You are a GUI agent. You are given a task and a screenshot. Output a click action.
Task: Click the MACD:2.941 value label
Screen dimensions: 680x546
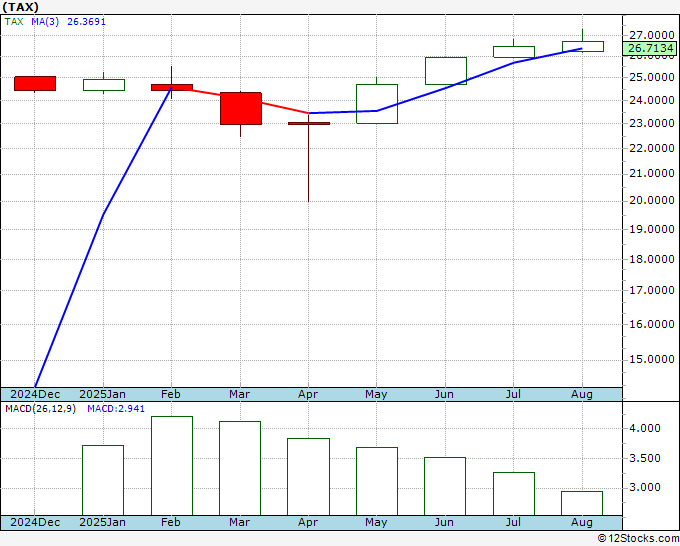[116, 409]
